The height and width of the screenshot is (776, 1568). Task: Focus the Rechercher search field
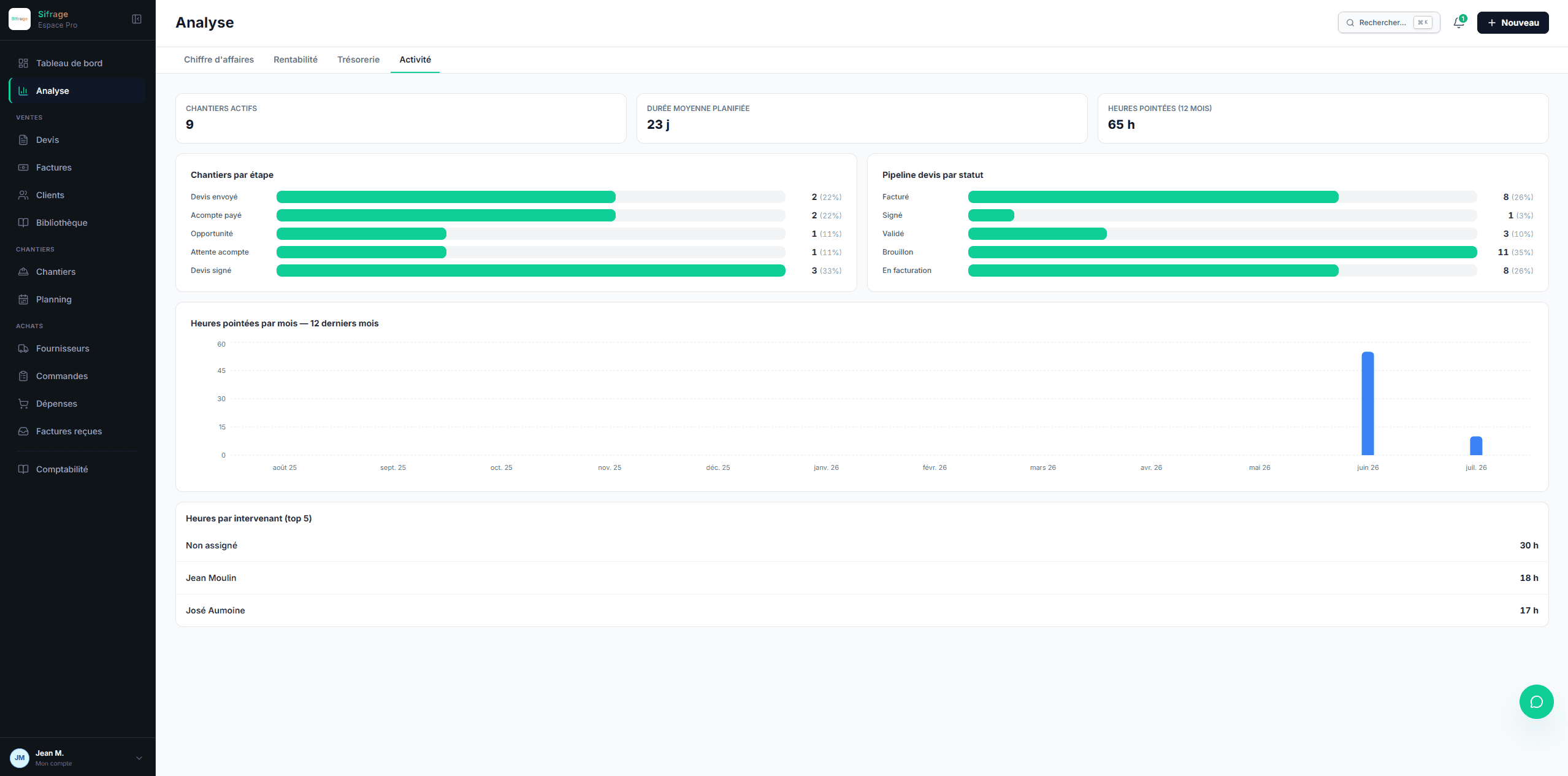[x=1388, y=23]
